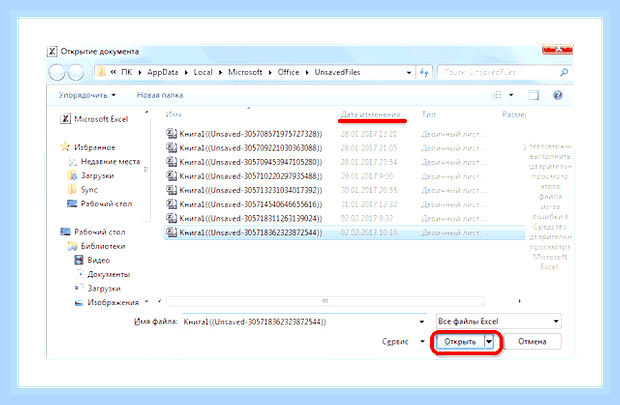Image resolution: width=620 pixels, height=405 pixels.
Task: Click UnsavedFiles in the address breadcrumb
Action: (x=337, y=72)
